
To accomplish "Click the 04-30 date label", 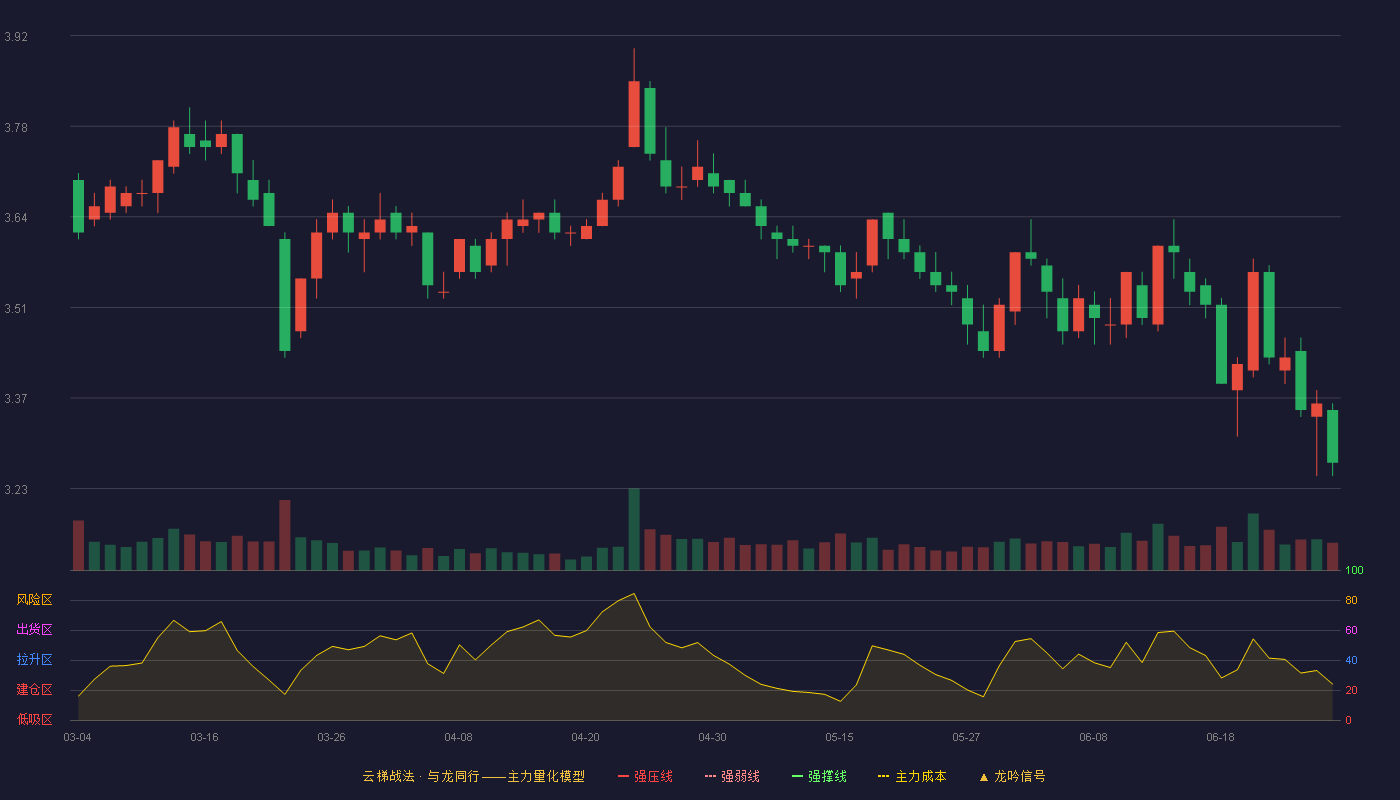I will tap(712, 737).
